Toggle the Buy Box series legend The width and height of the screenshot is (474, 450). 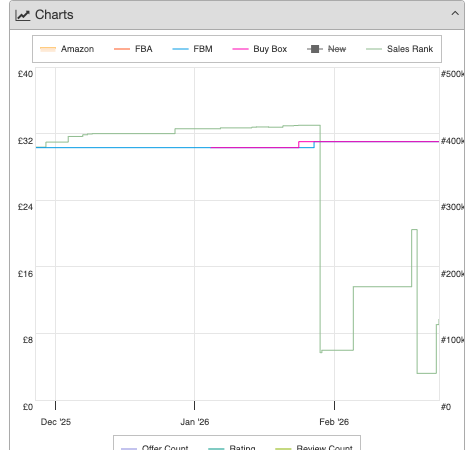pos(260,49)
